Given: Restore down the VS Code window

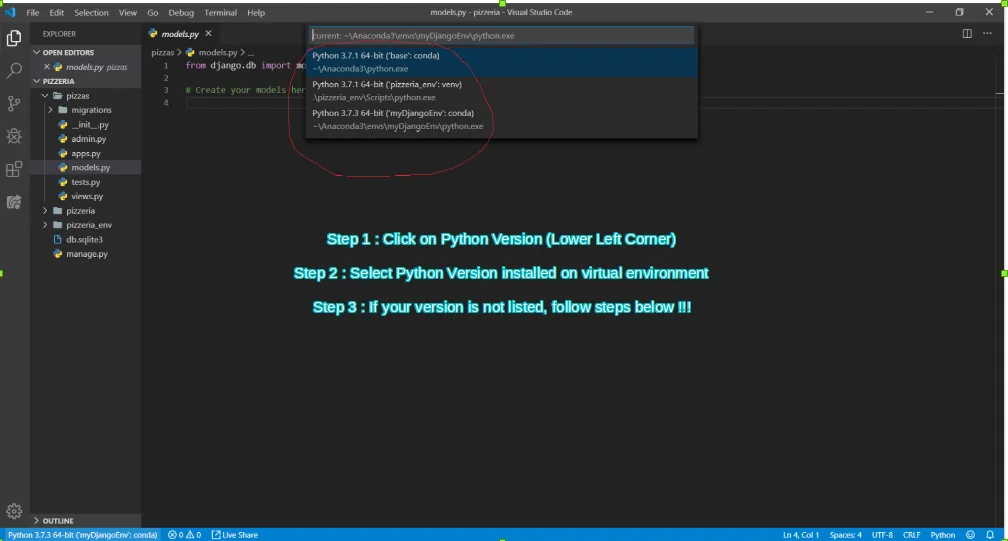Looking at the screenshot, I should click(959, 12).
